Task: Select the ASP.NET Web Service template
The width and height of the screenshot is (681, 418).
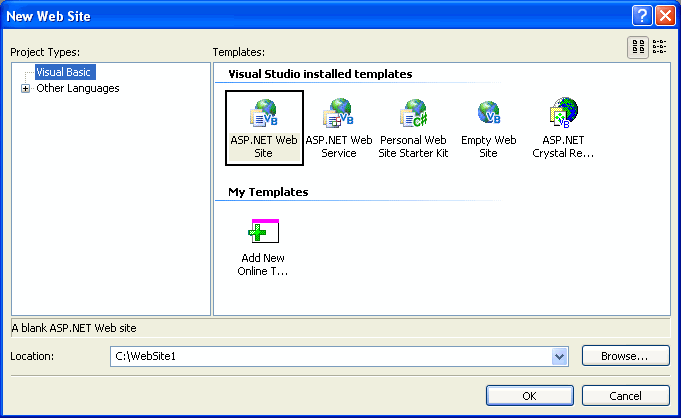Action: pyautogui.click(x=339, y=128)
